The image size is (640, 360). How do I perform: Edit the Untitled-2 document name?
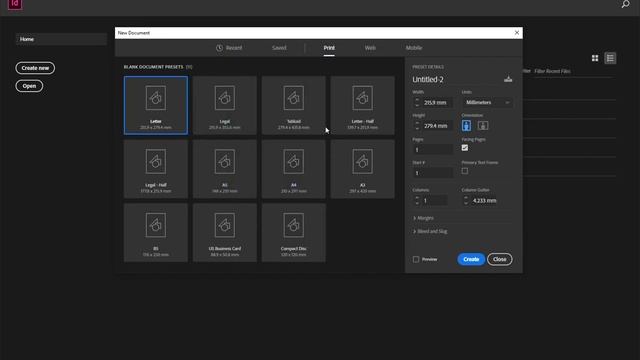point(428,79)
